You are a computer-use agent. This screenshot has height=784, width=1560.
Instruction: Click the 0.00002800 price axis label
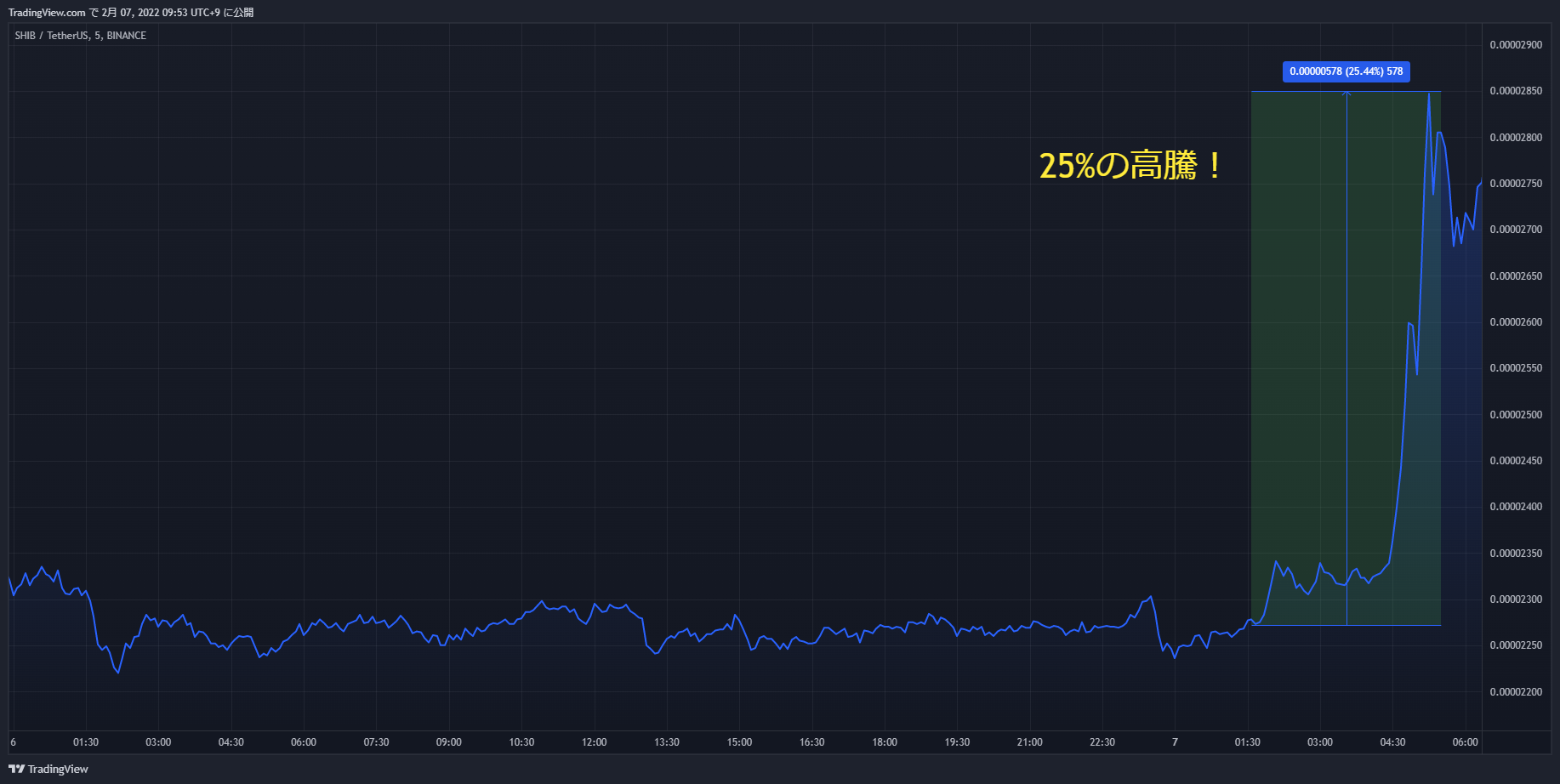click(x=1516, y=138)
